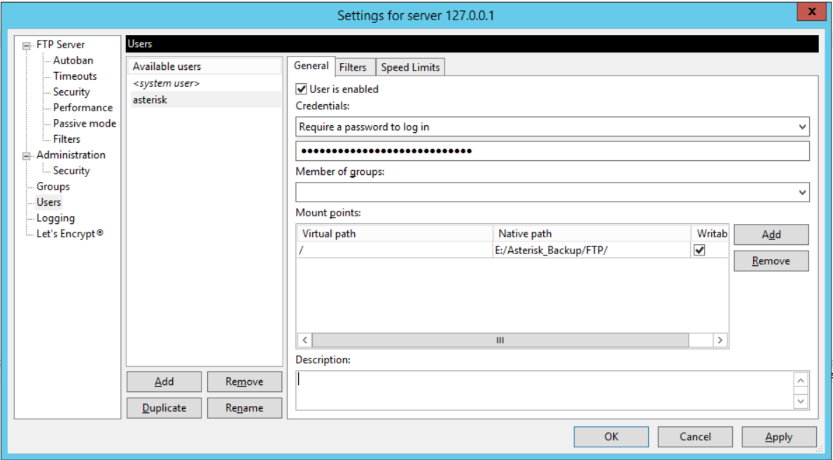833x460 pixels.
Task: Open the Logging settings page
Action: coord(56,218)
